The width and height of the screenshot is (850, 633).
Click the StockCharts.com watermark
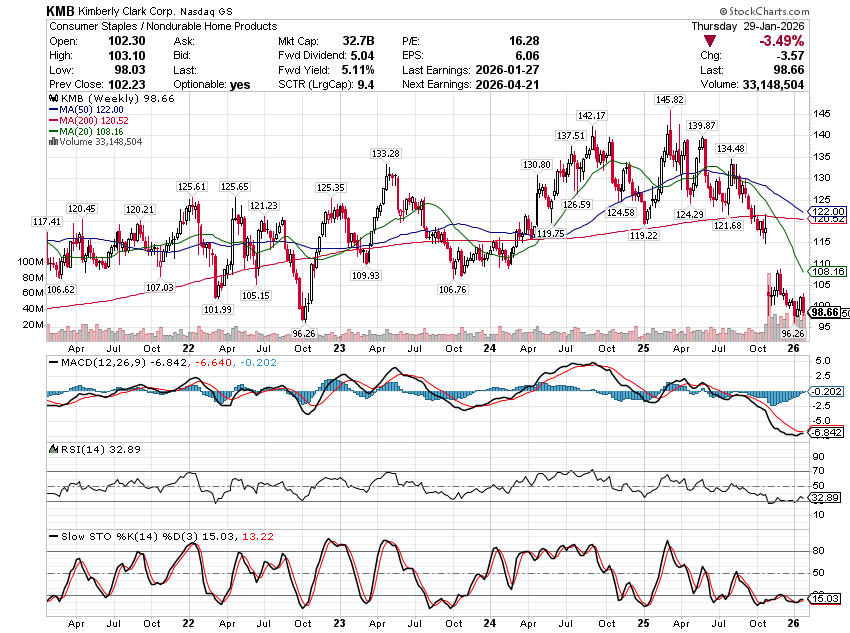[798, 10]
